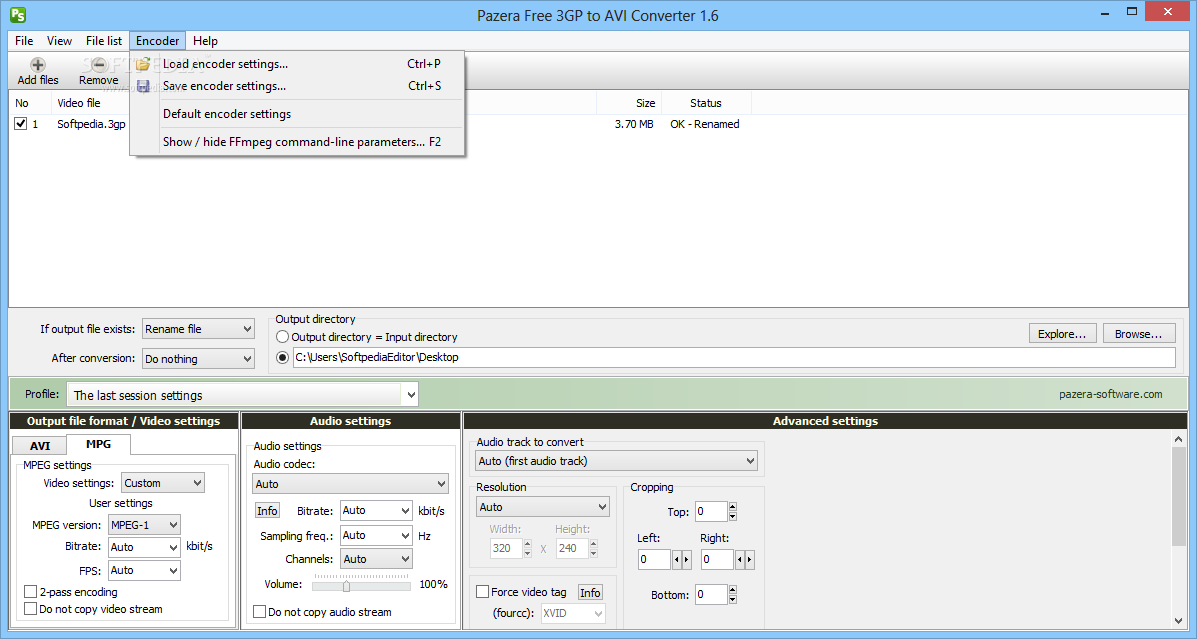Click the Size column header

click(629, 103)
